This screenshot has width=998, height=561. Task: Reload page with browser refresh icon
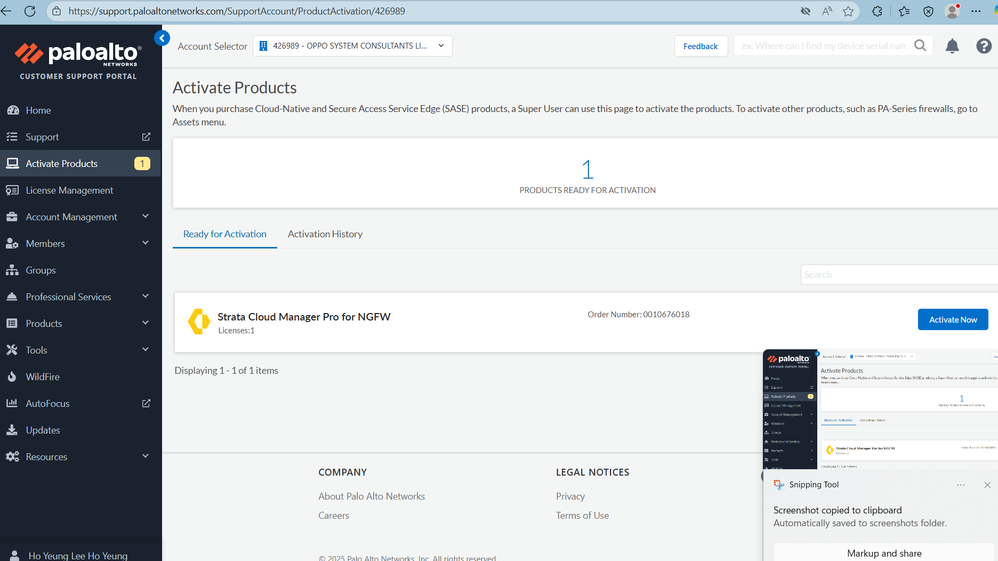coord(29,11)
